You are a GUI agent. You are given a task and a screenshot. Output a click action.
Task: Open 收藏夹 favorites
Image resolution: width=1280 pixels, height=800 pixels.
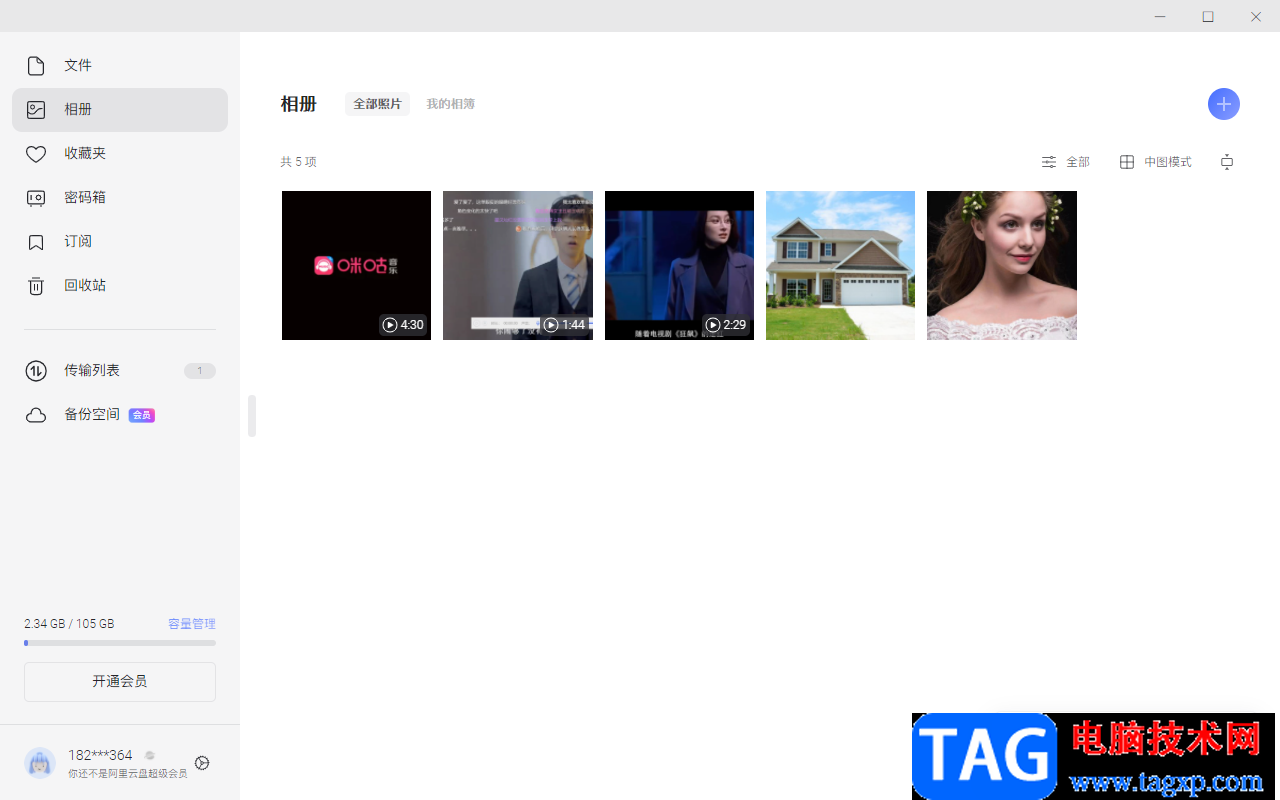click(x=120, y=154)
